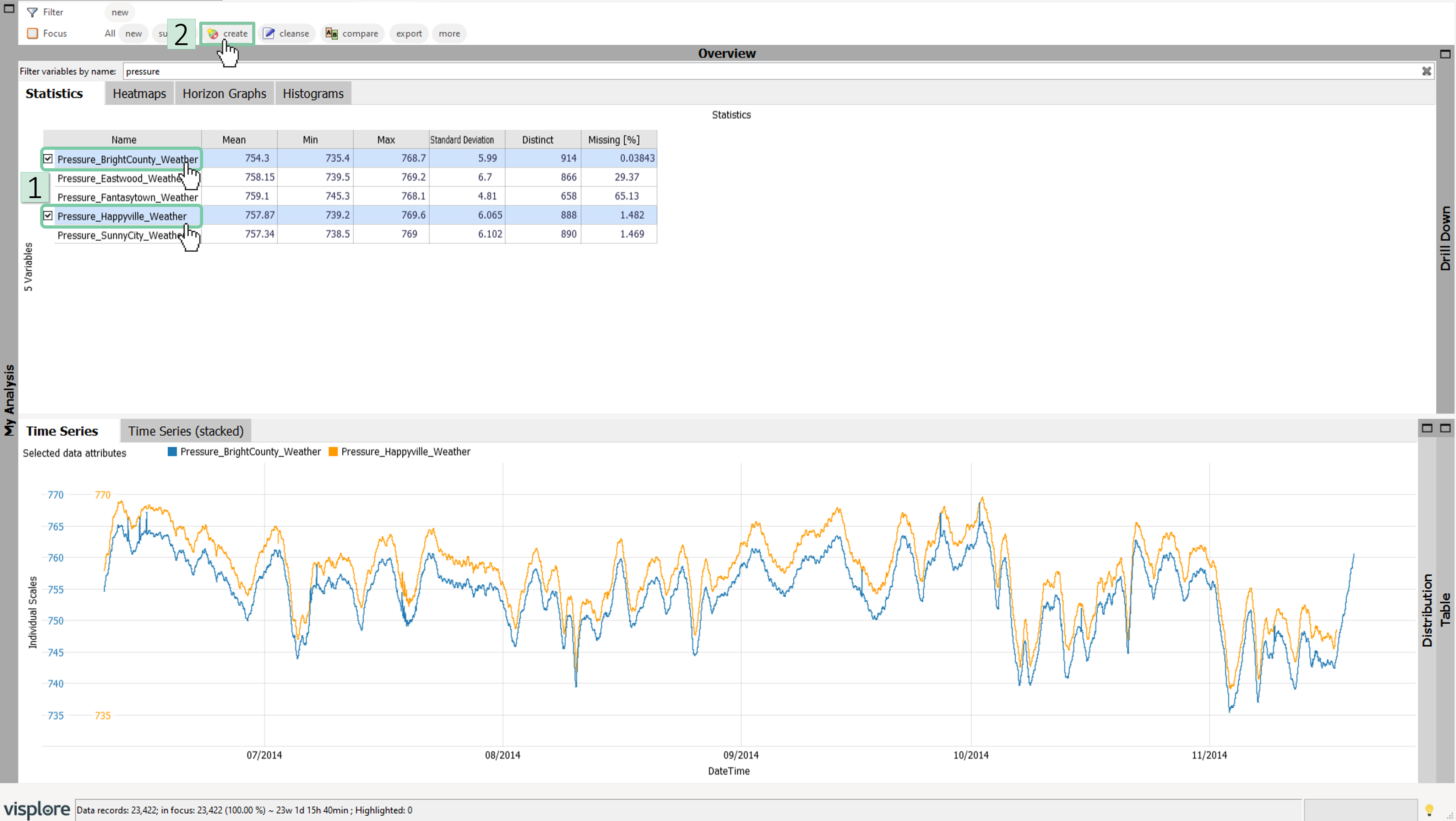Viewport: 1456px width, 821px height.
Task: Click the distinct count 866
Action: pos(569,177)
